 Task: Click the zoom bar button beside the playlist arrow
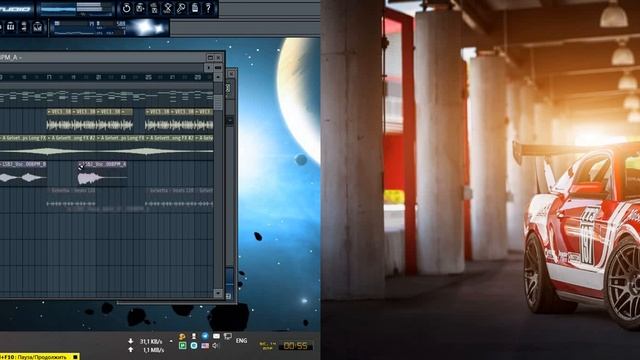click(x=218, y=67)
